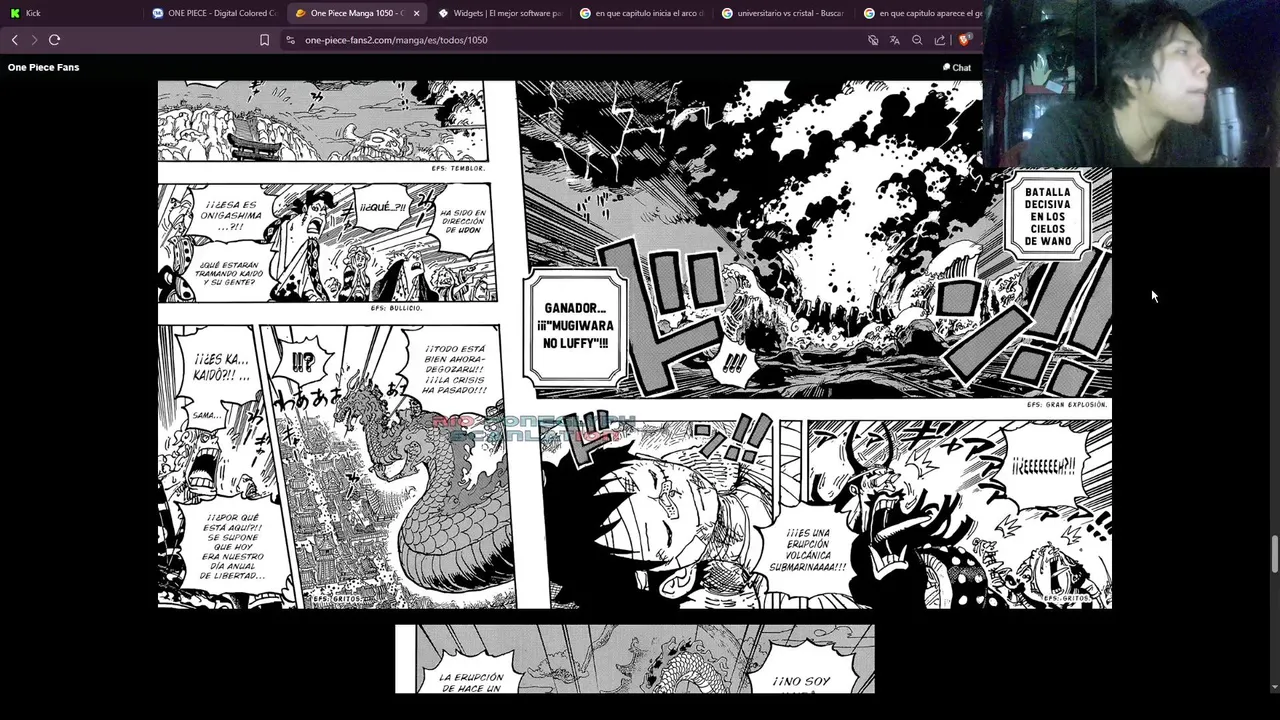1280x720 pixels.
Task: Open the Chat button
Action: (x=957, y=67)
